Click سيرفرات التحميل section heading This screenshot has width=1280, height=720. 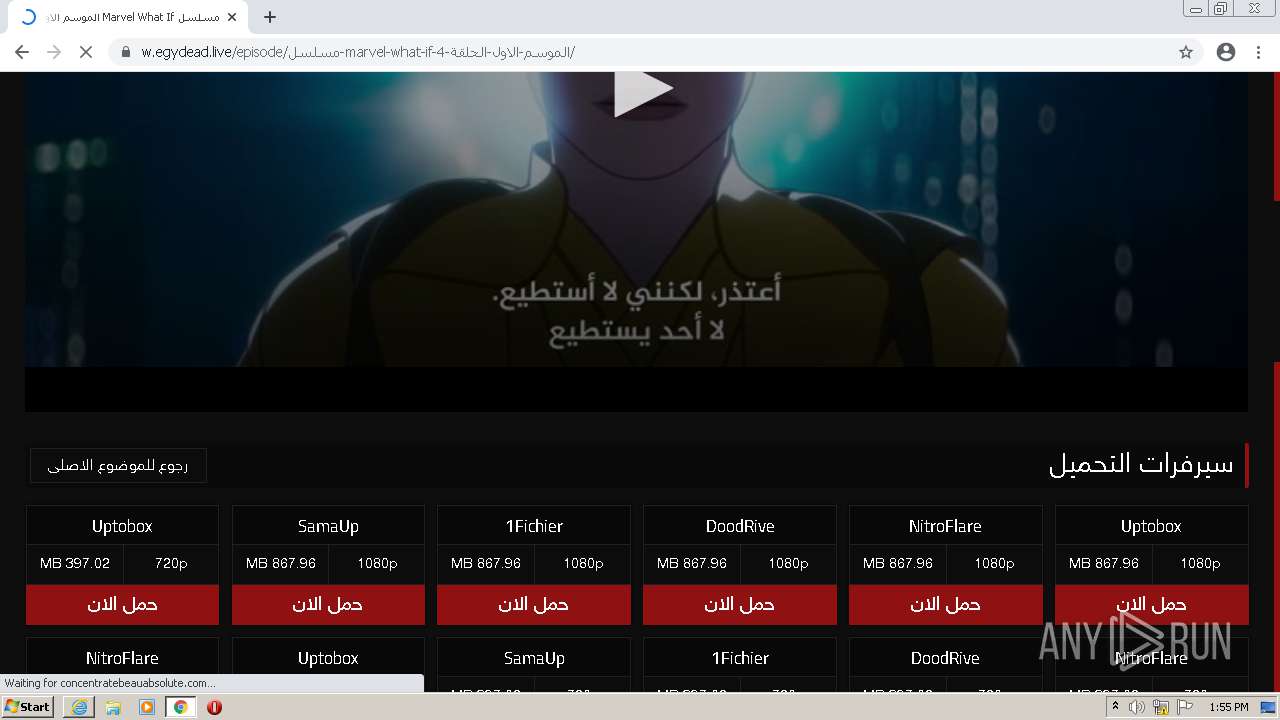(x=1141, y=464)
